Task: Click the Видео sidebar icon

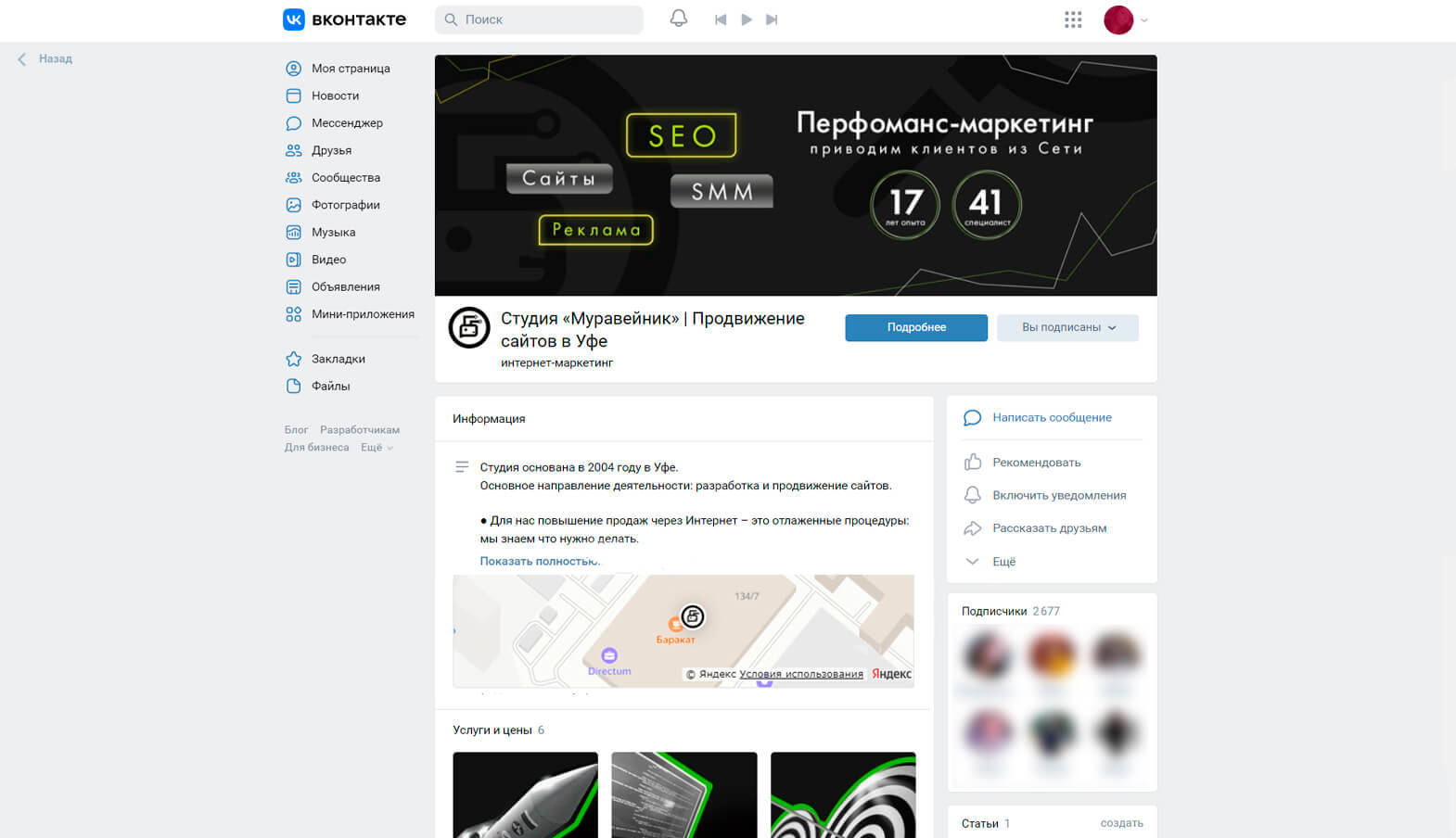Action: 294,260
